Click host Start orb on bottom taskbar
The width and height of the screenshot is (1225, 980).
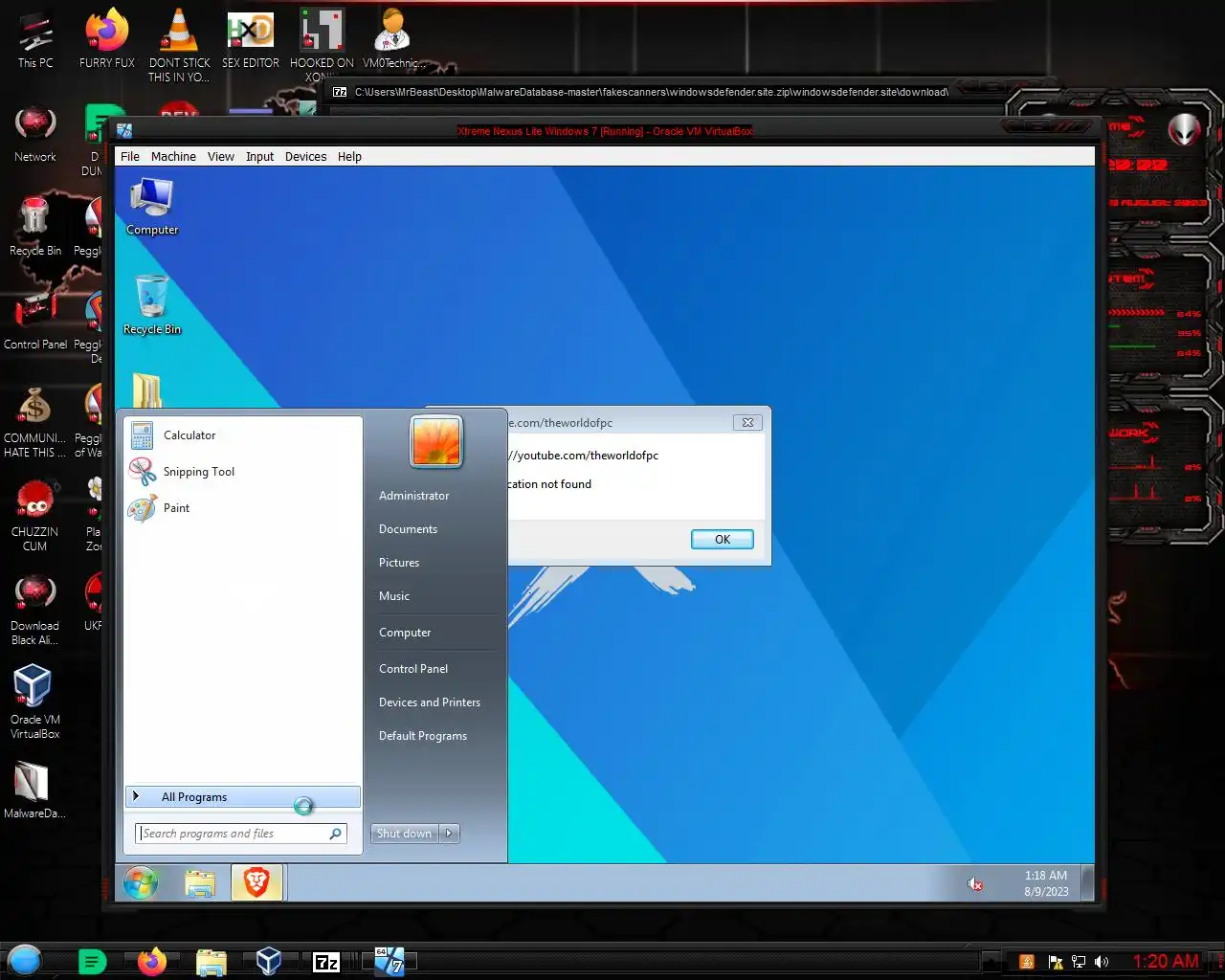[25, 960]
